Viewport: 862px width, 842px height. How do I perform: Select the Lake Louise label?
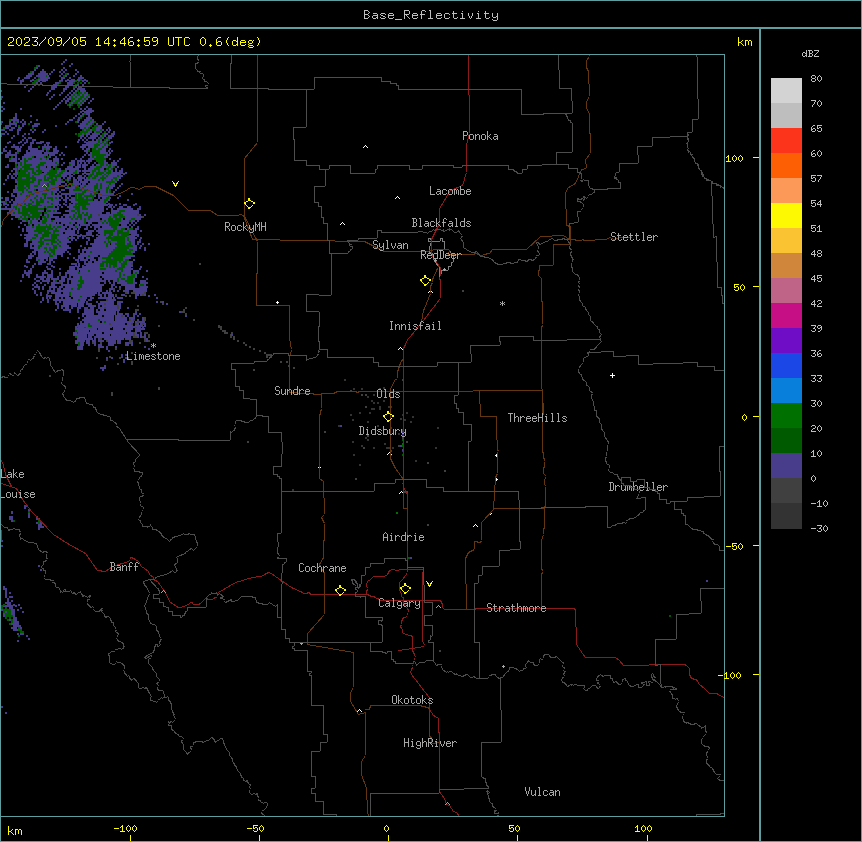coord(18,484)
